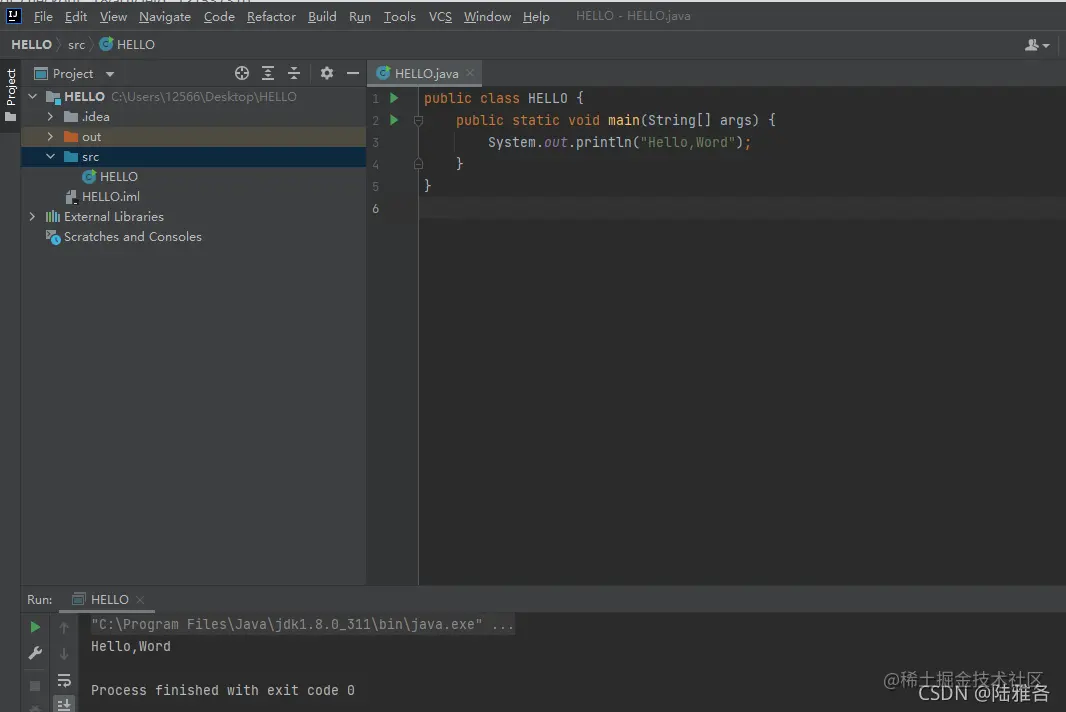Select HELLO class in project tree
This screenshot has height=712, width=1066.
(110, 176)
